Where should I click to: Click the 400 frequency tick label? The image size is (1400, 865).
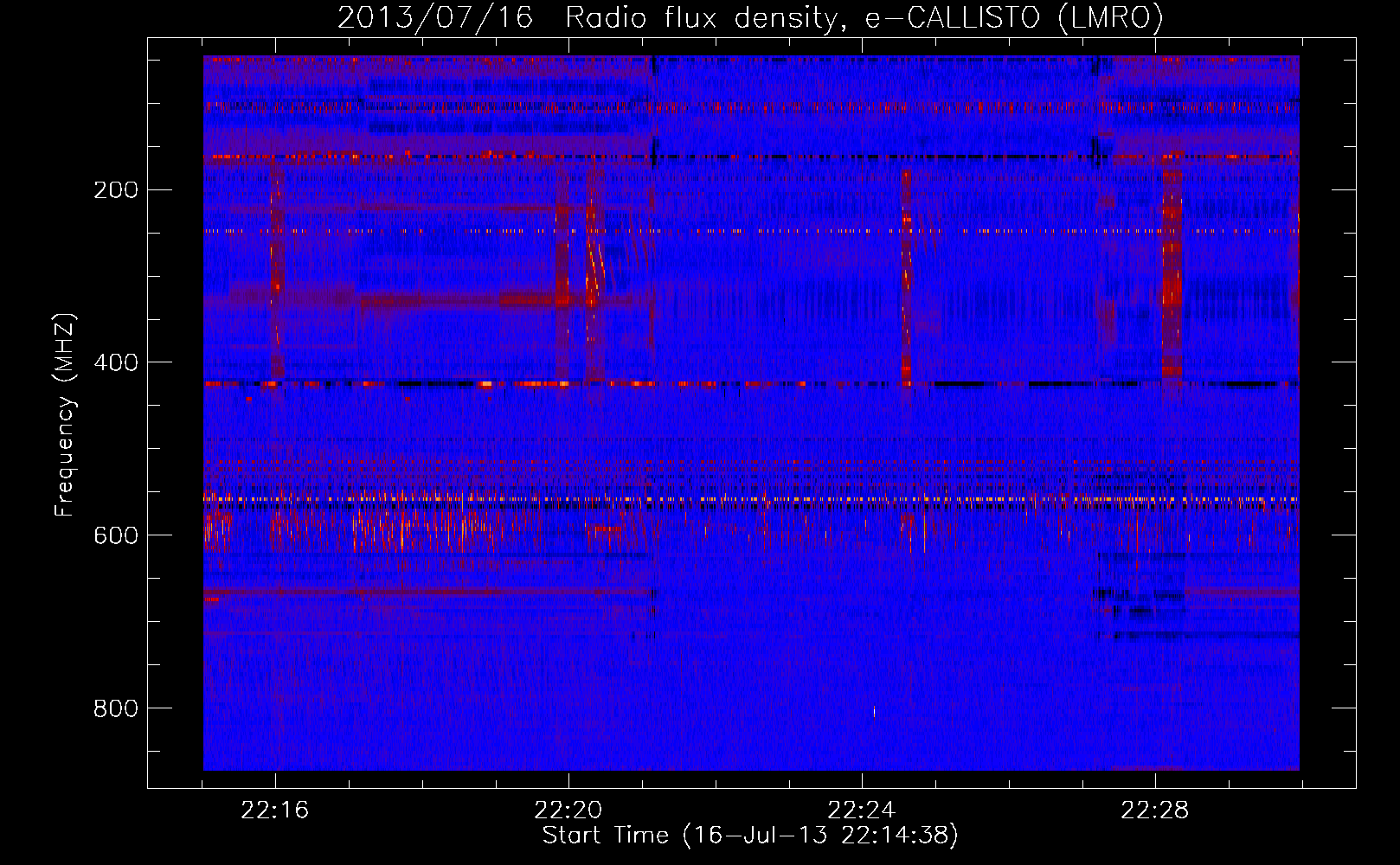[x=116, y=362]
